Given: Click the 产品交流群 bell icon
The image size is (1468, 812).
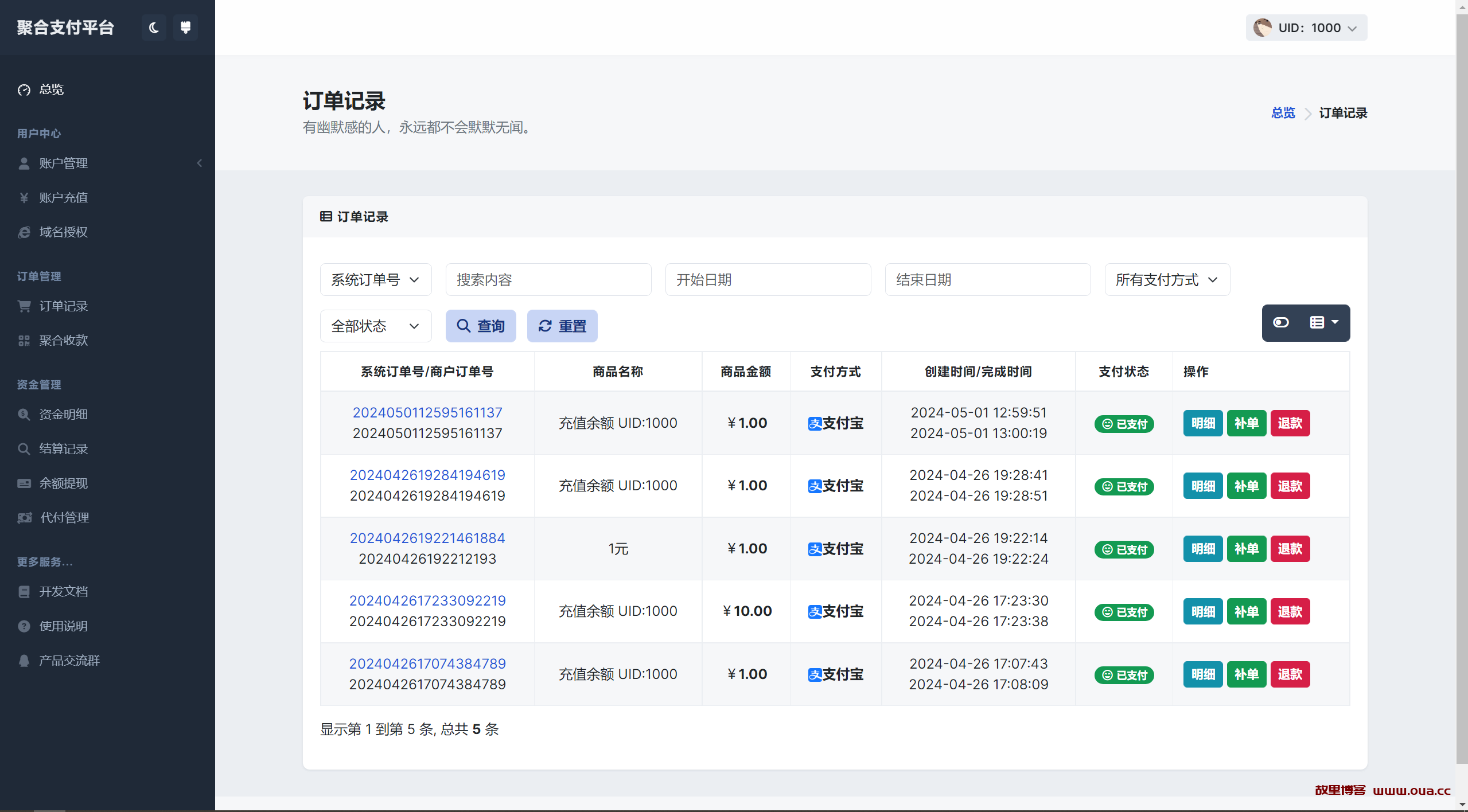Looking at the screenshot, I should [x=24, y=660].
